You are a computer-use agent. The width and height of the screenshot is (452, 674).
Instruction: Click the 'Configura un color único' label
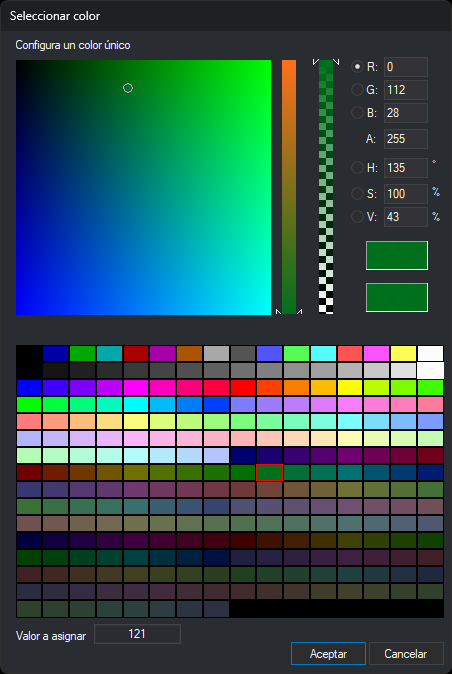[x=73, y=45]
